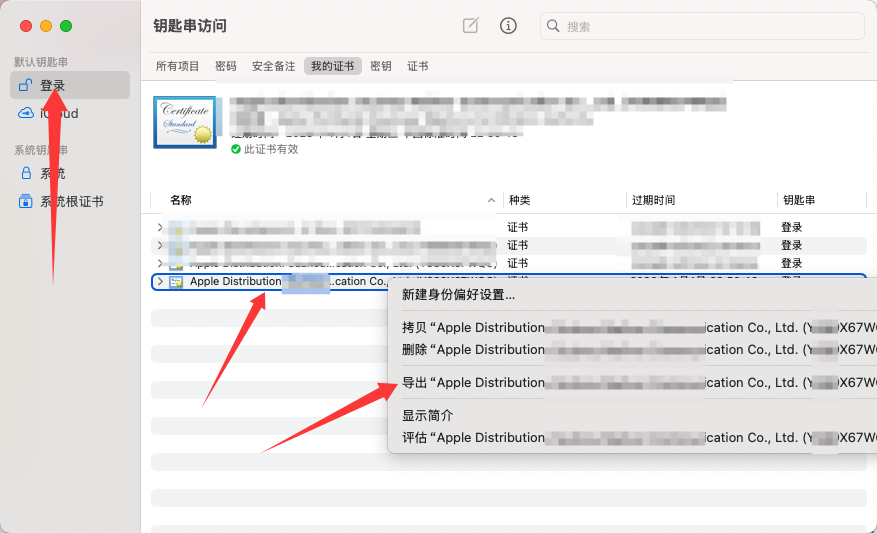The height and width of the screenshot is (533, 877).
Task: Click the 登录 keychain lock icon
Action: 26,86
